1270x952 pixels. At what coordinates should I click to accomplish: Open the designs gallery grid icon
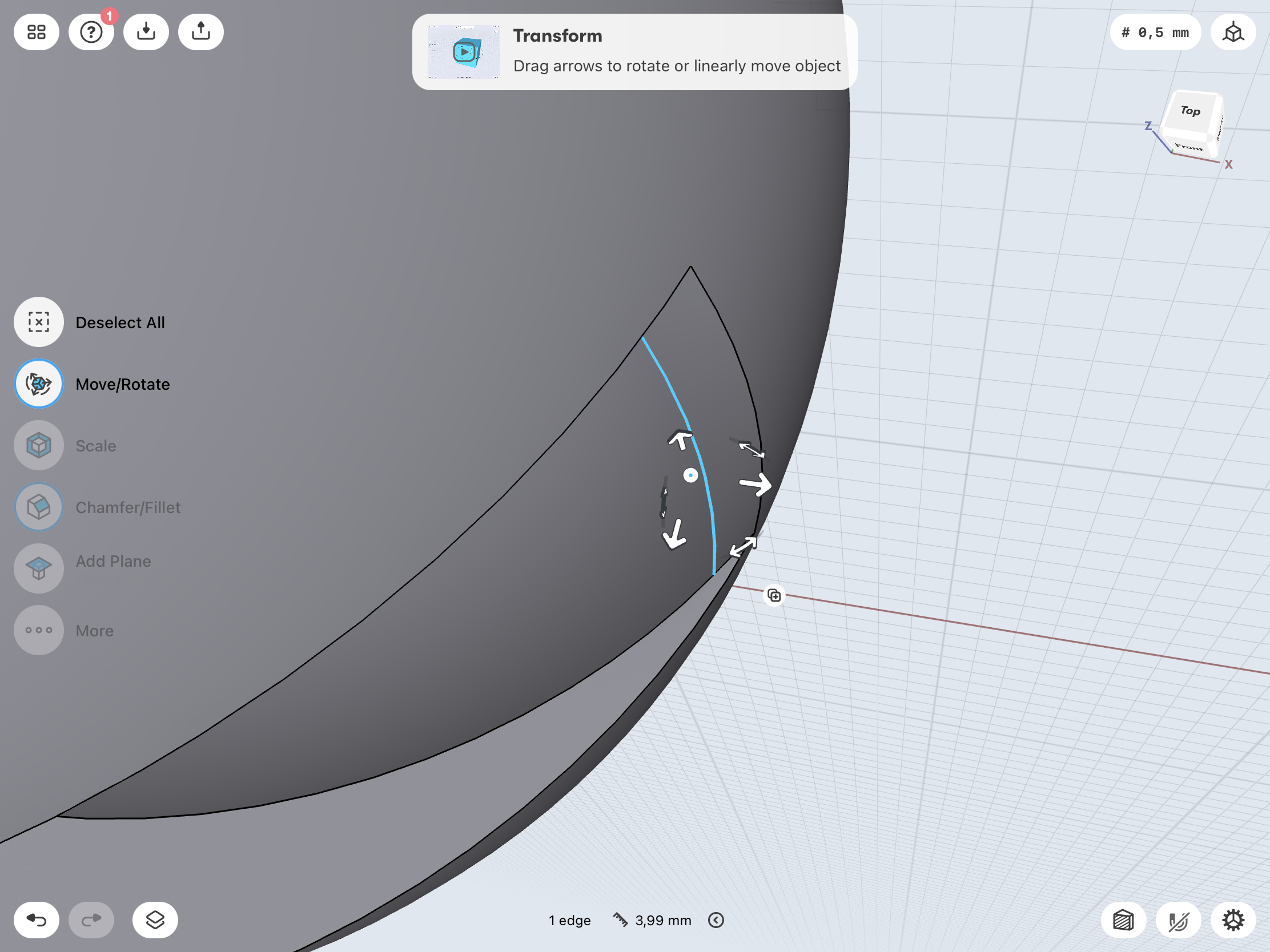tap(36, 32)
